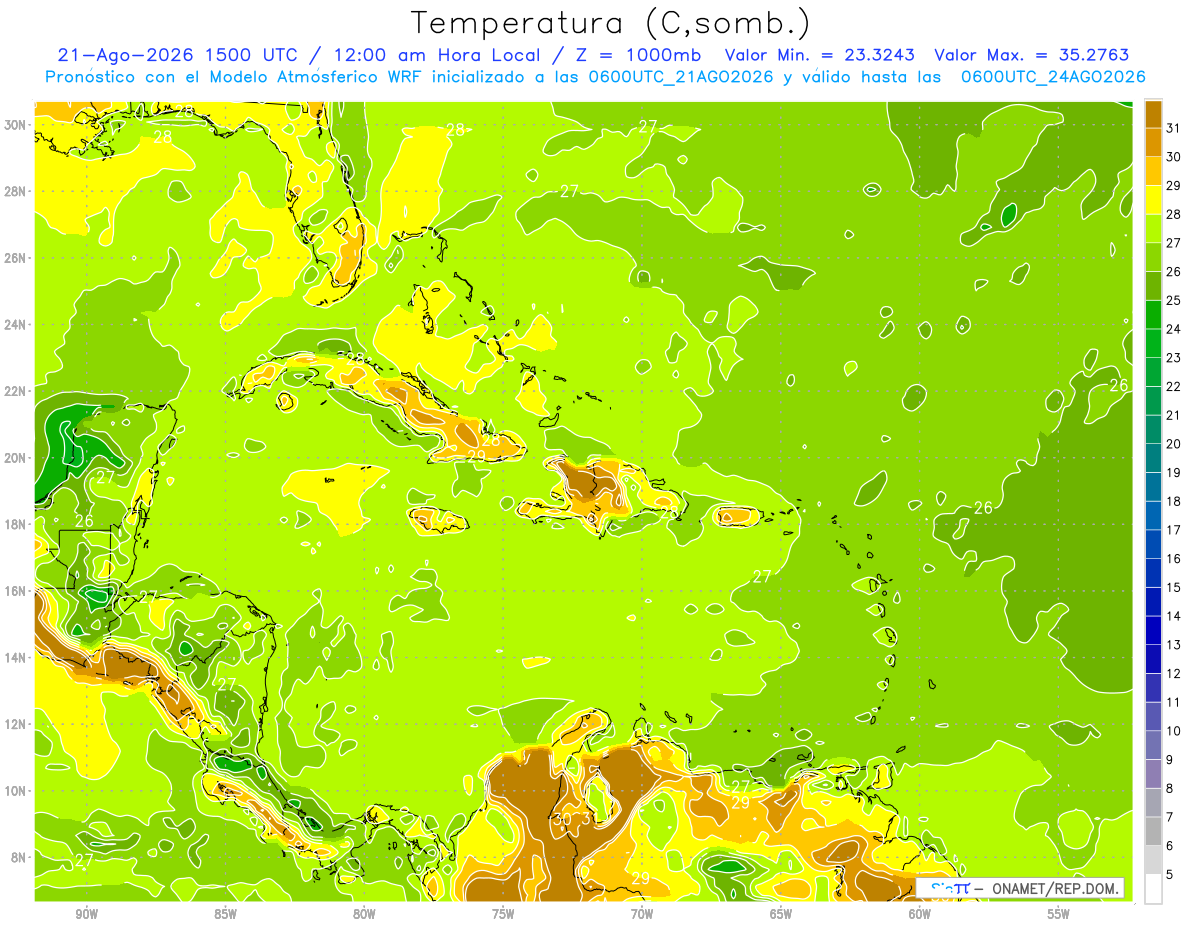Click the "12N" latitude axis label
Screen dimensions: 1200x927
coord(16,723)
